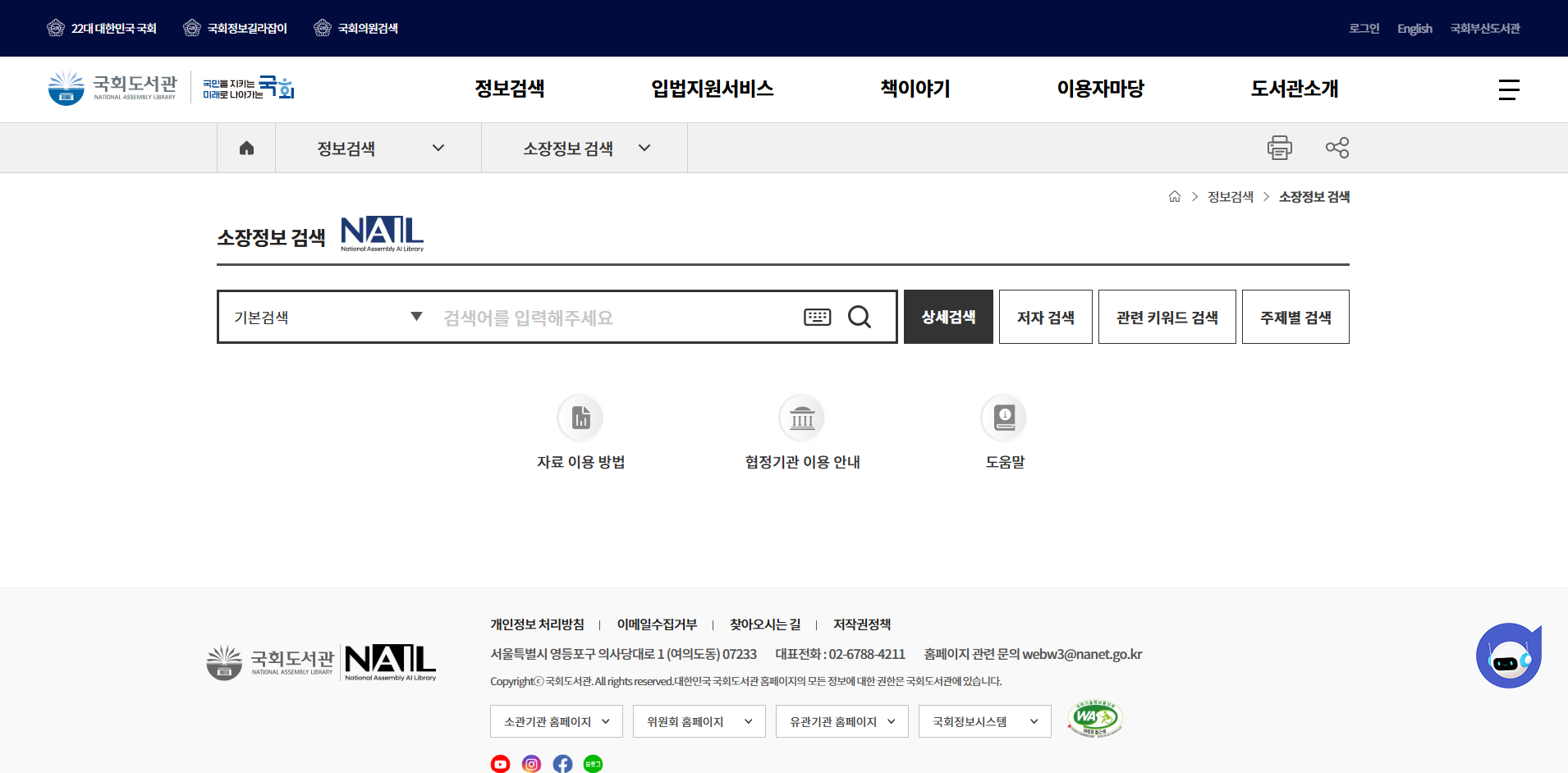Screen dimensions: 1568x773
Task: Open the 책이야기 menu item
Action: point(914,89)
